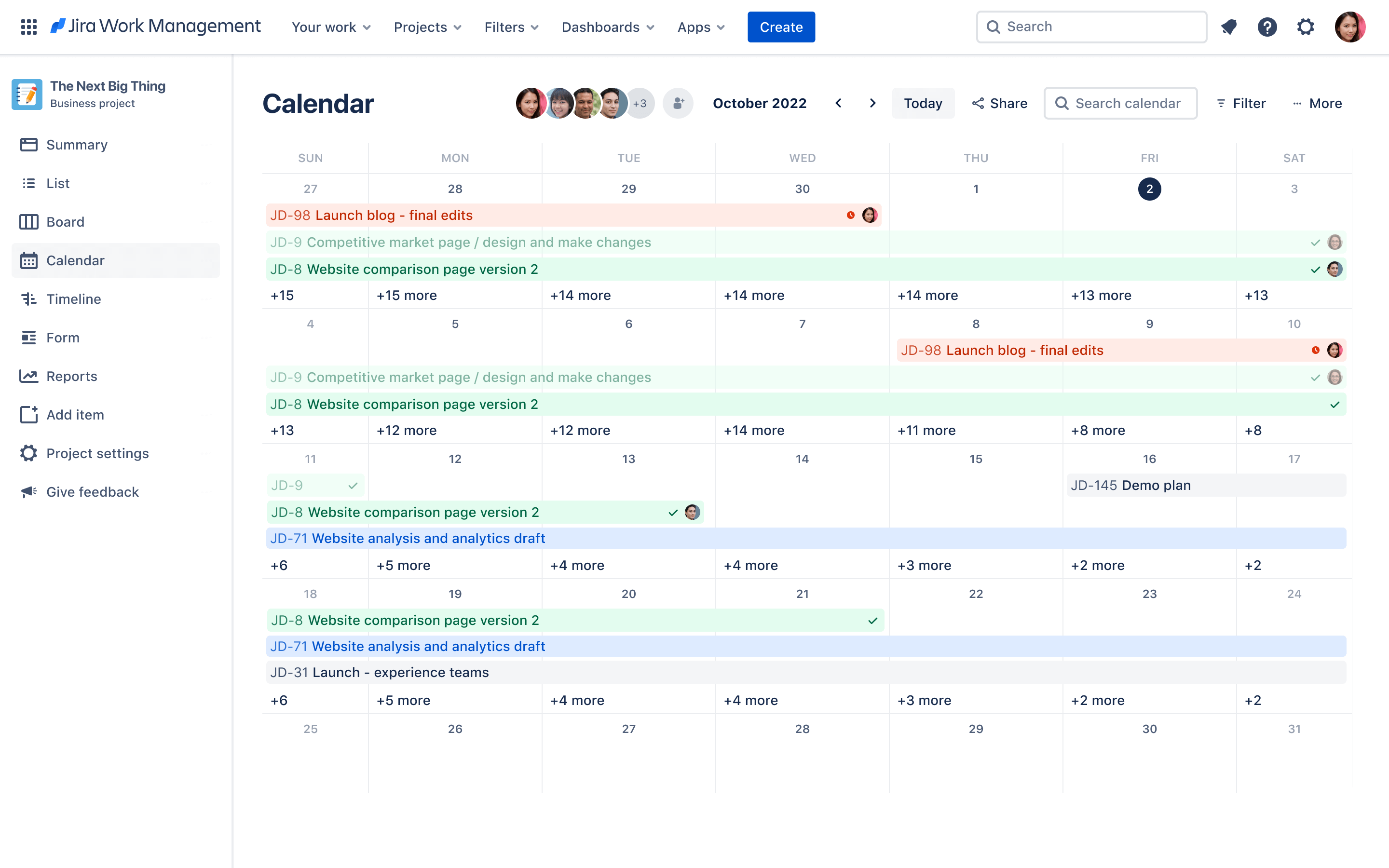This screenshot has width=1389, height=868.
Task: Open notifications via the bell icon
Action: click(1229, 27)
